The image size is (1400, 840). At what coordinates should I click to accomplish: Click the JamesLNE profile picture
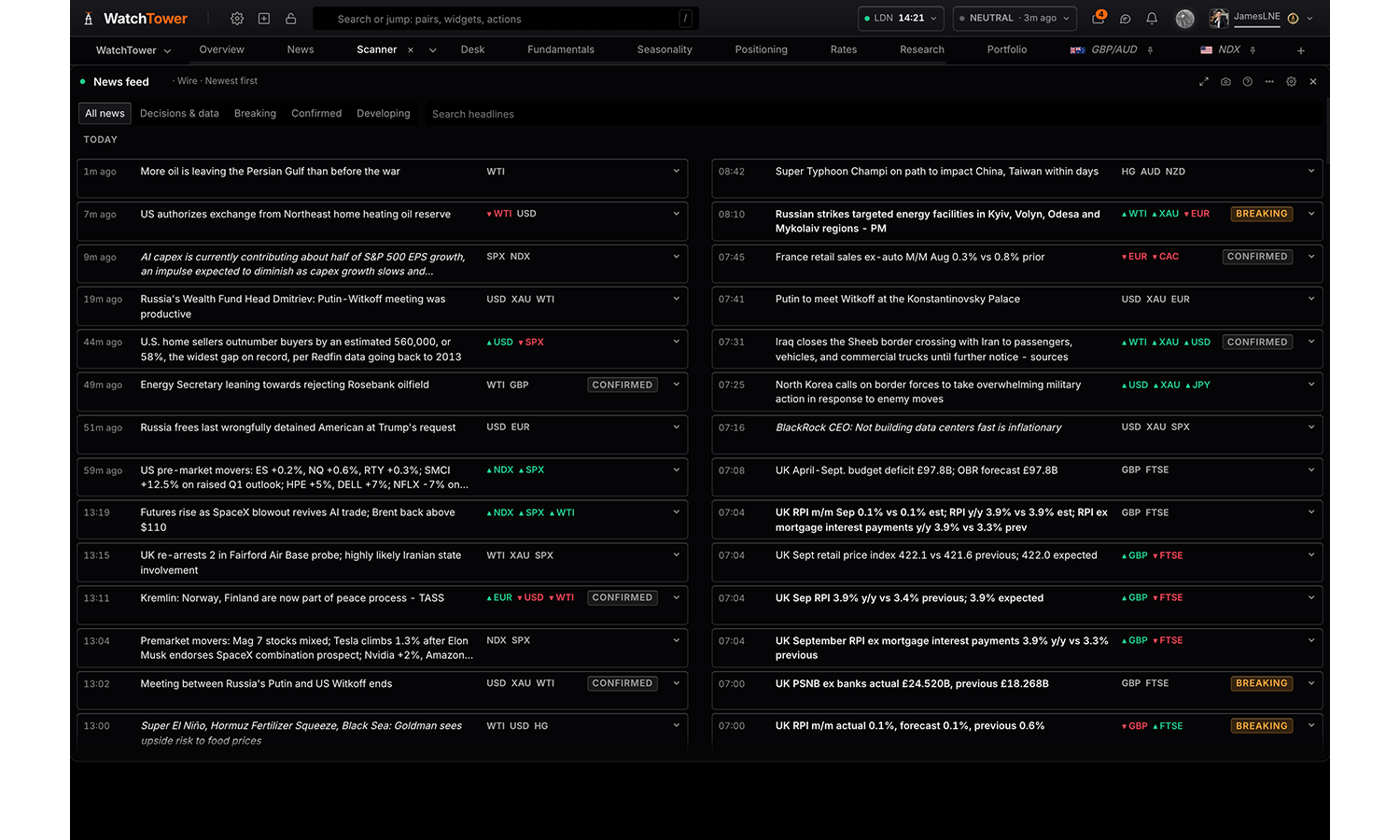pos(1219,18)
